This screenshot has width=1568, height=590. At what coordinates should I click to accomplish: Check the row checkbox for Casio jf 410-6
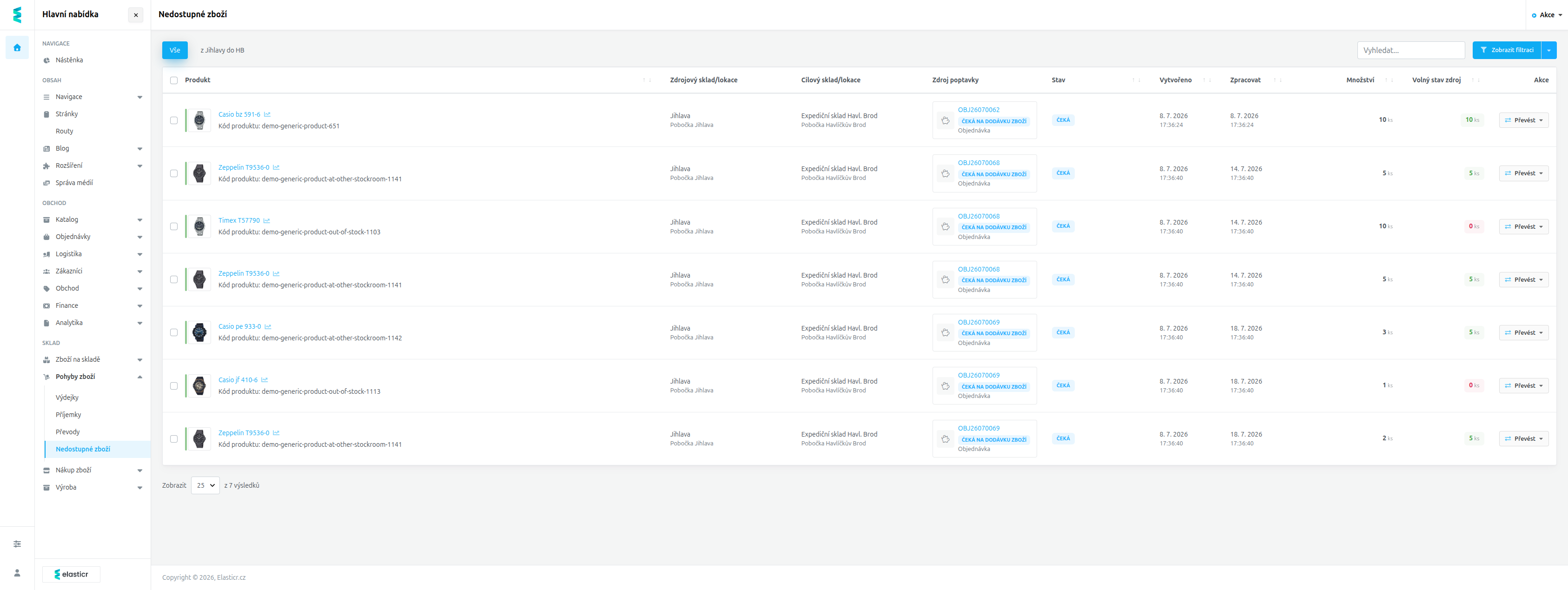(174, 386)
